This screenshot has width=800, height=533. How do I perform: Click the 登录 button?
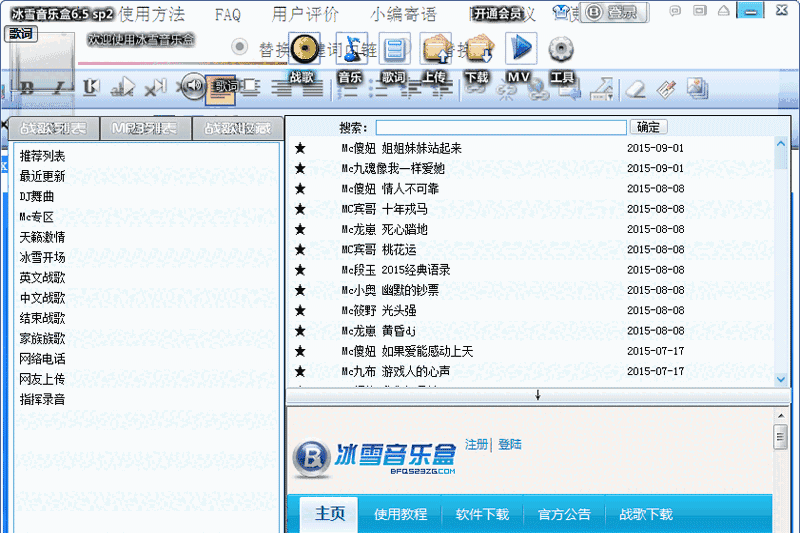615,12
